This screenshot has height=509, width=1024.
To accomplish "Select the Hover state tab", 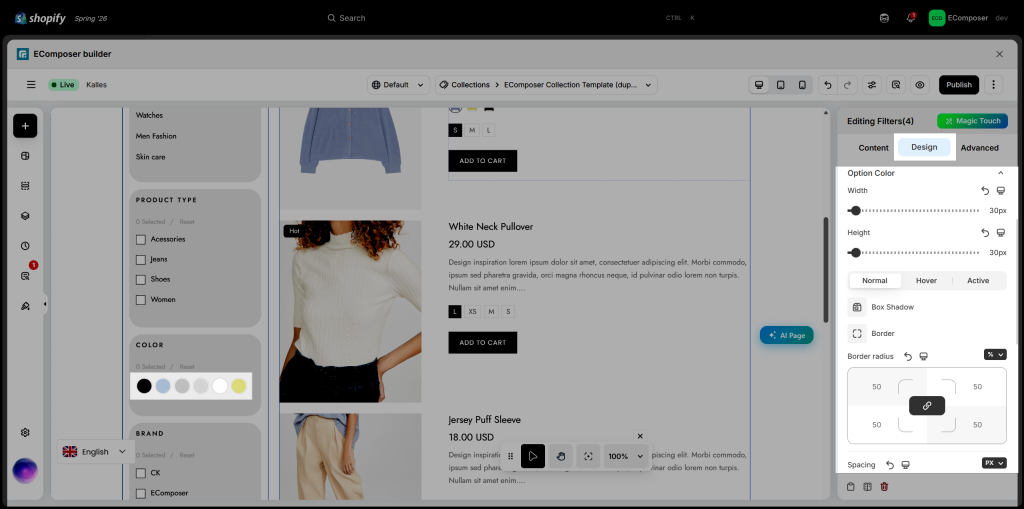I will [x=926, y=280].
